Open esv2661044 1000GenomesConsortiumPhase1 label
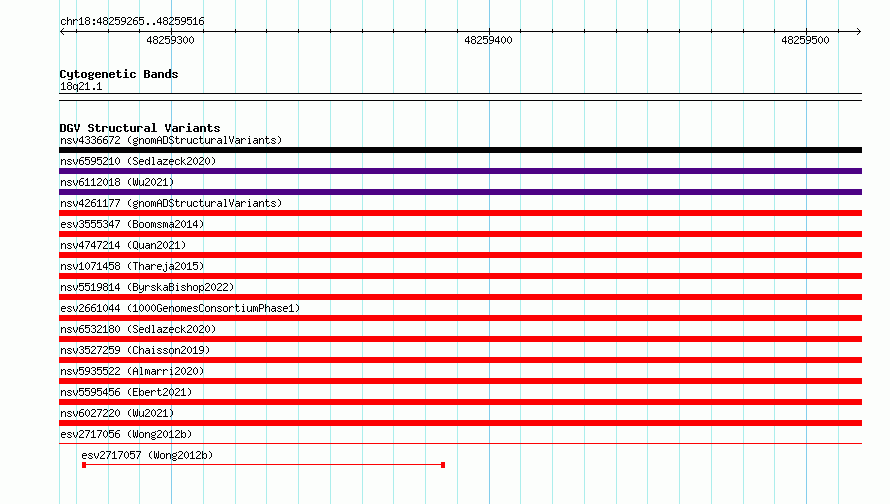 coord(180,308)
